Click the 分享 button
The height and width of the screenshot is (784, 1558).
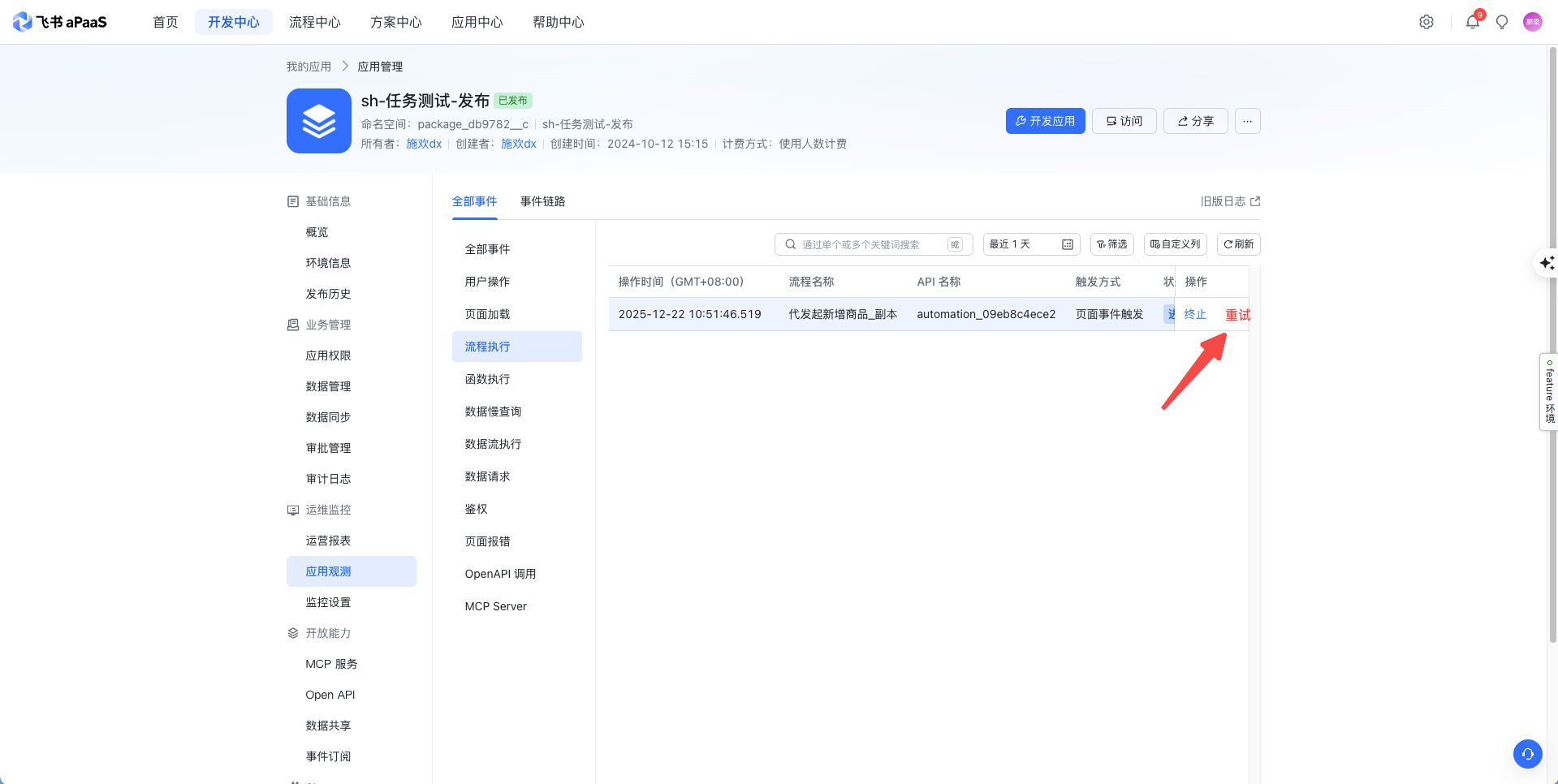1195,121
